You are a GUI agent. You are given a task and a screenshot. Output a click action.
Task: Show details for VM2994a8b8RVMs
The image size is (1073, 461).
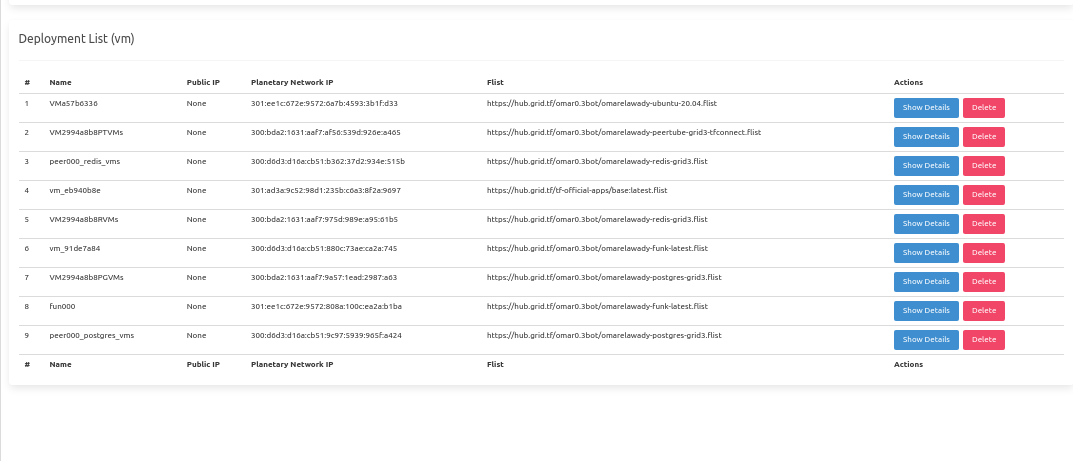[926, 224]
